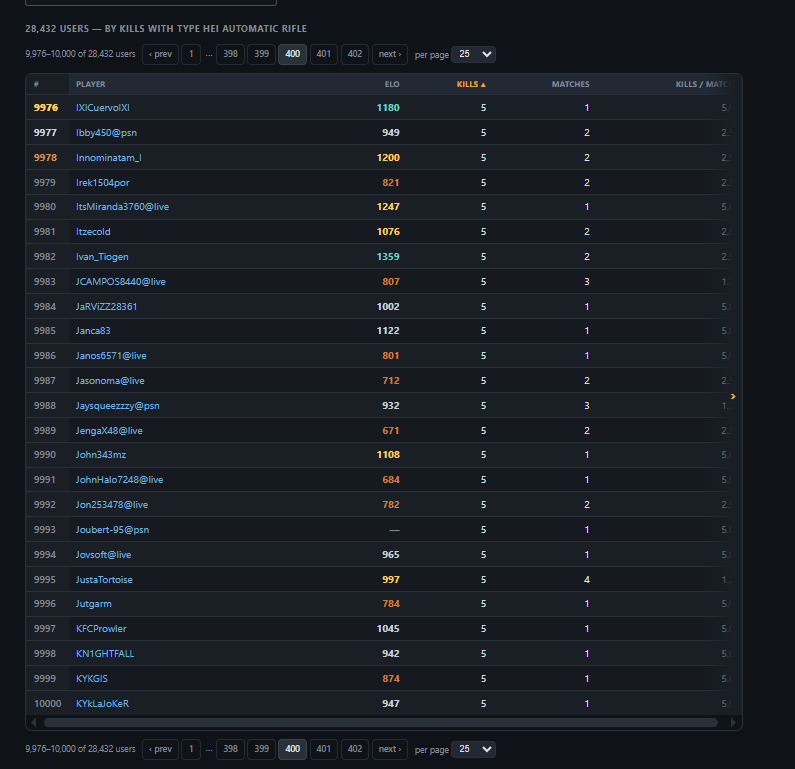This screenshot has height=769, width=795.
Task: Open player profile KN1GHTFALL
Action: (x=105, y=653)
